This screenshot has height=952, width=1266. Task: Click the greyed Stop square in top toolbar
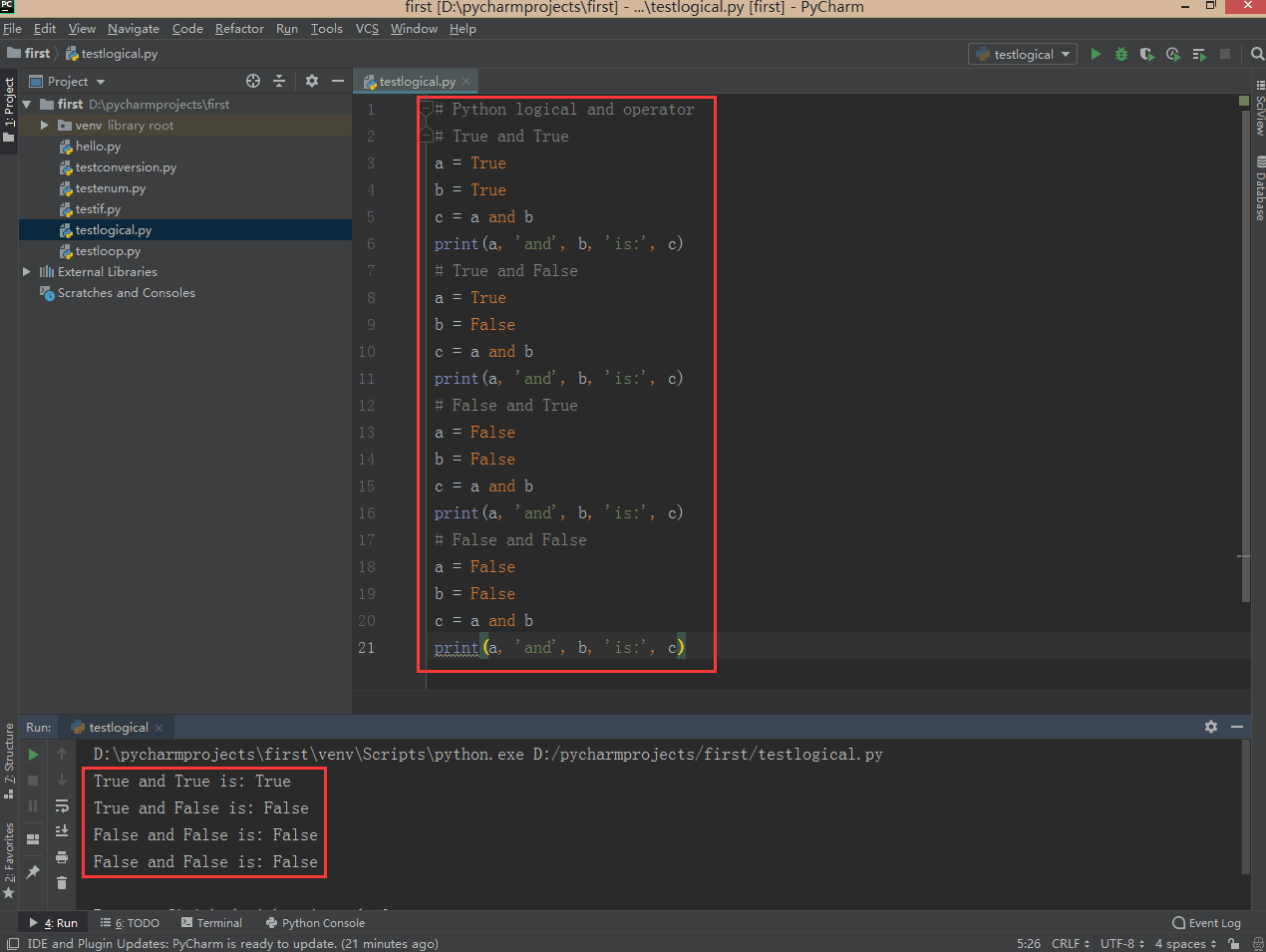tap(1225, 54)
